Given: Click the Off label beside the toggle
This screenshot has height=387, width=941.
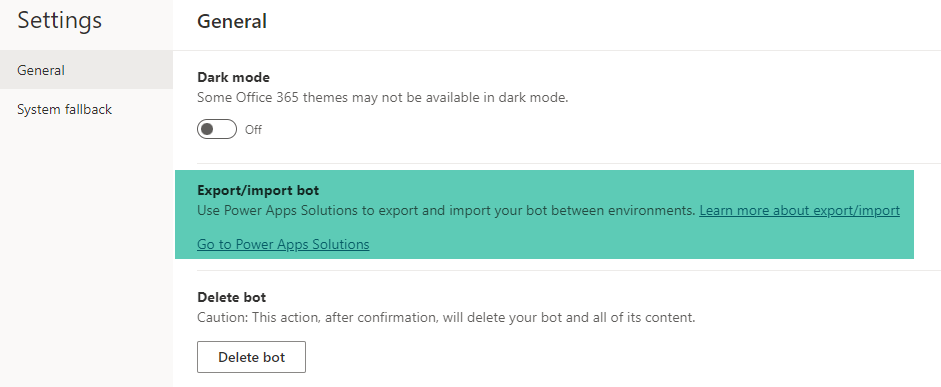Looking at the screenshot, I should (253, 130).
